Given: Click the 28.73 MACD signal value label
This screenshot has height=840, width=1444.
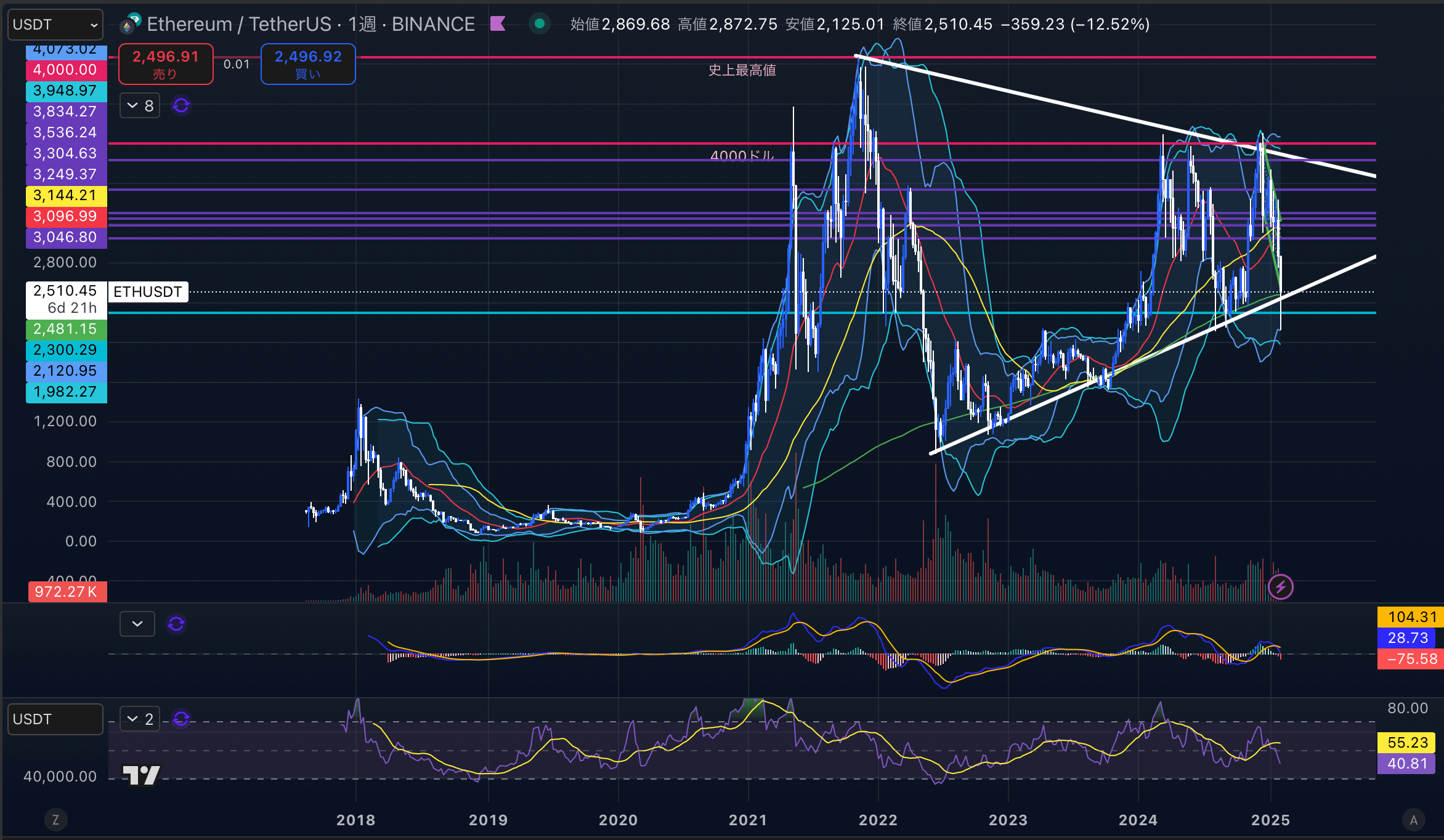Looking at the screenshot, I should pyautogui.click(x=1407, y=638).
